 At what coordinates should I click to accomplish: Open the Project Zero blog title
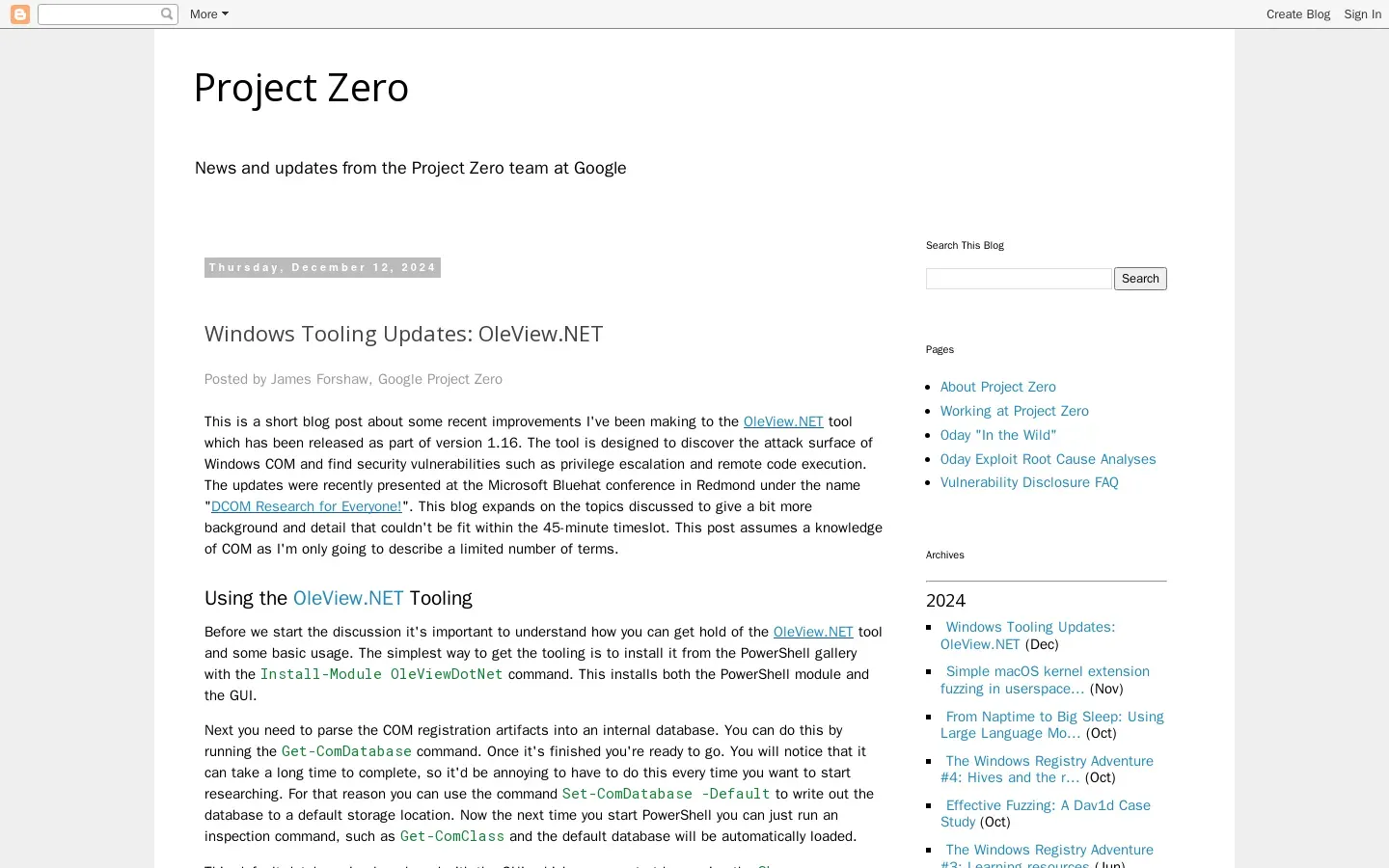(x=301, y=88)
